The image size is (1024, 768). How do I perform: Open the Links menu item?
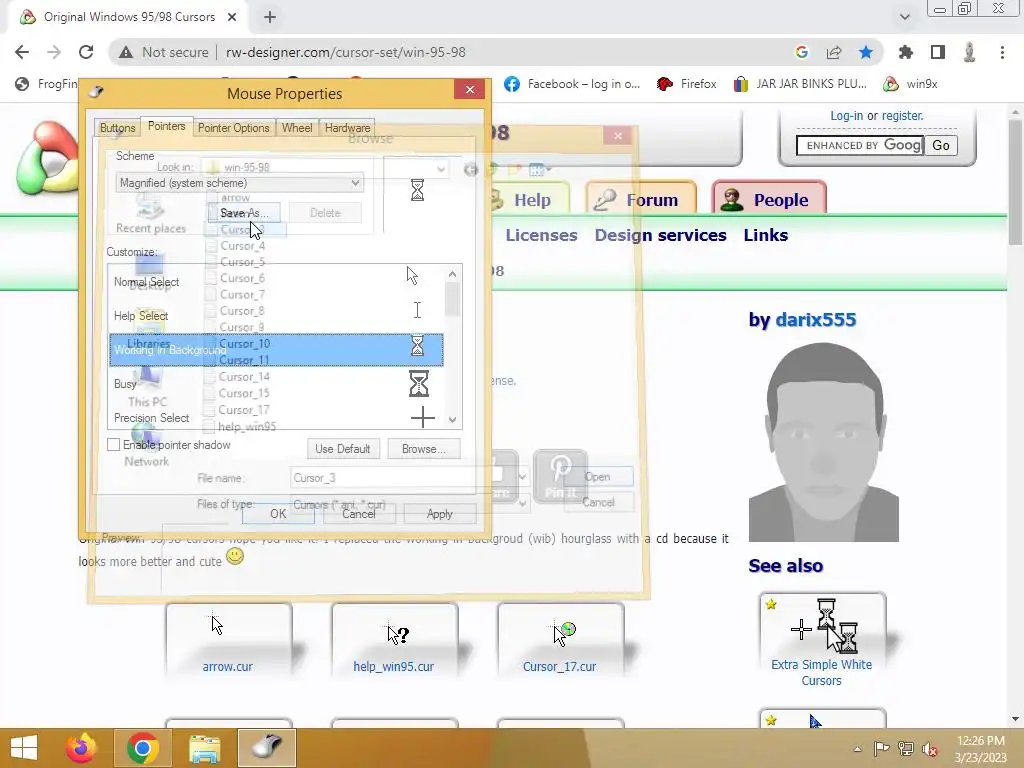(x=765, y=235)
